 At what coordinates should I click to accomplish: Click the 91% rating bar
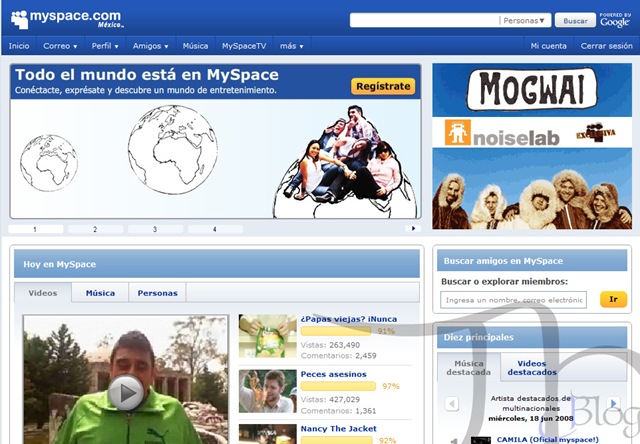pos(336,331)
